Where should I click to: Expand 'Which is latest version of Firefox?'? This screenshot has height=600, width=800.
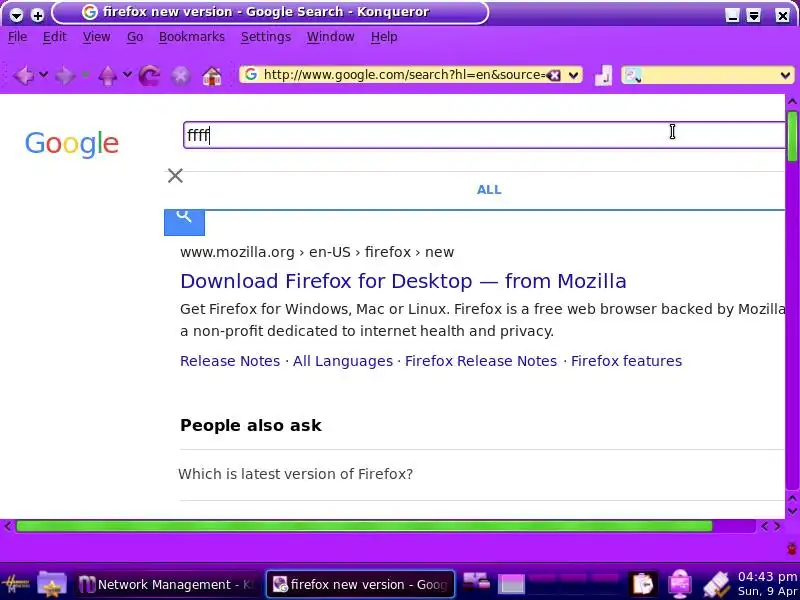295,474
